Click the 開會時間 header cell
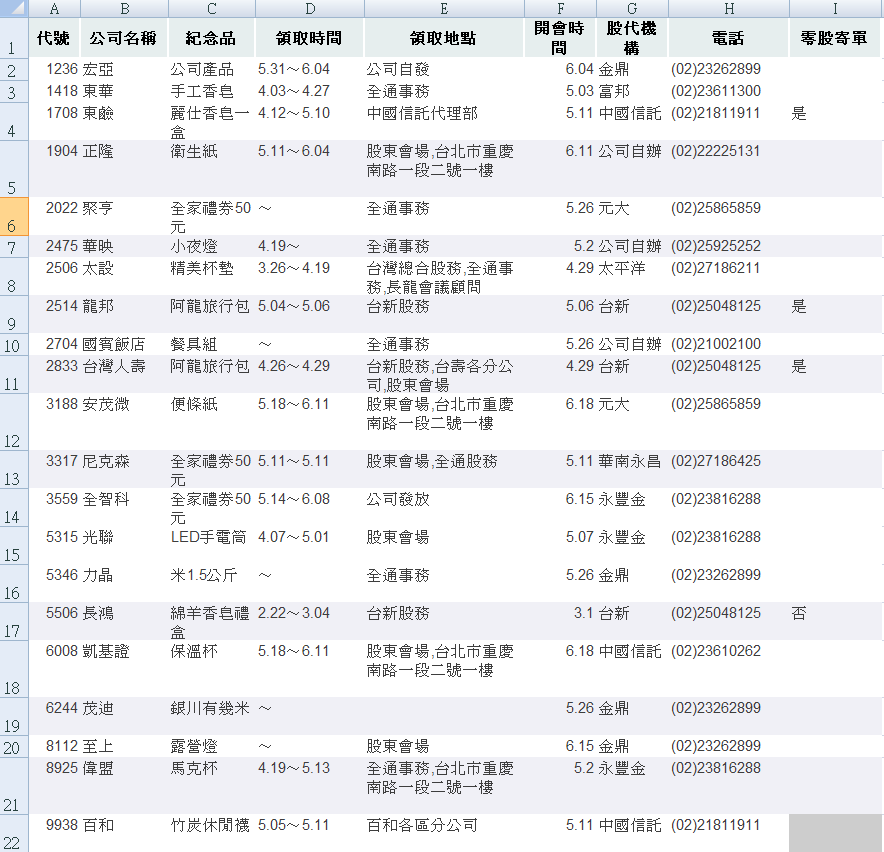Screen dimensions: 884x852 point(560,38)
